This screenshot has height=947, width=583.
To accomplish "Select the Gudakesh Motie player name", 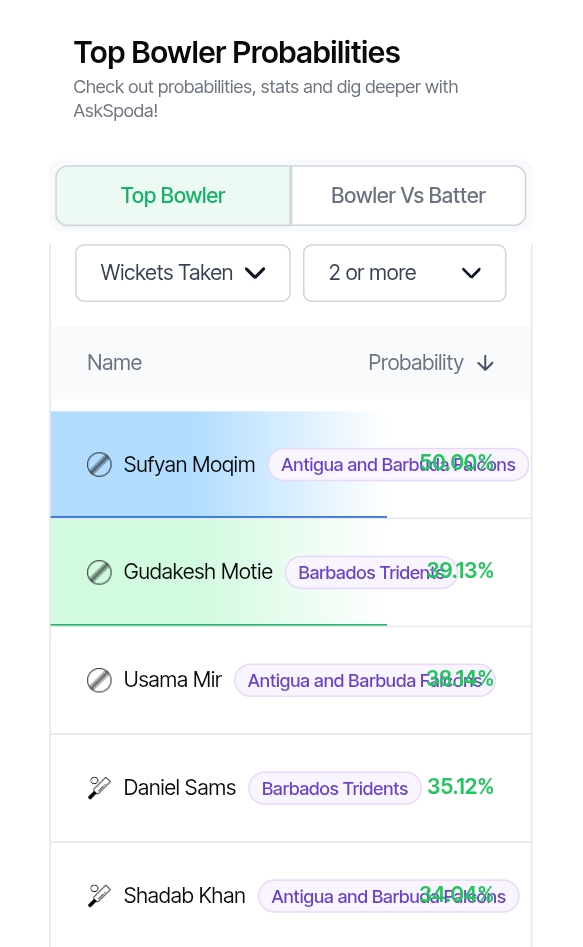I will click(x=198, y=571).
